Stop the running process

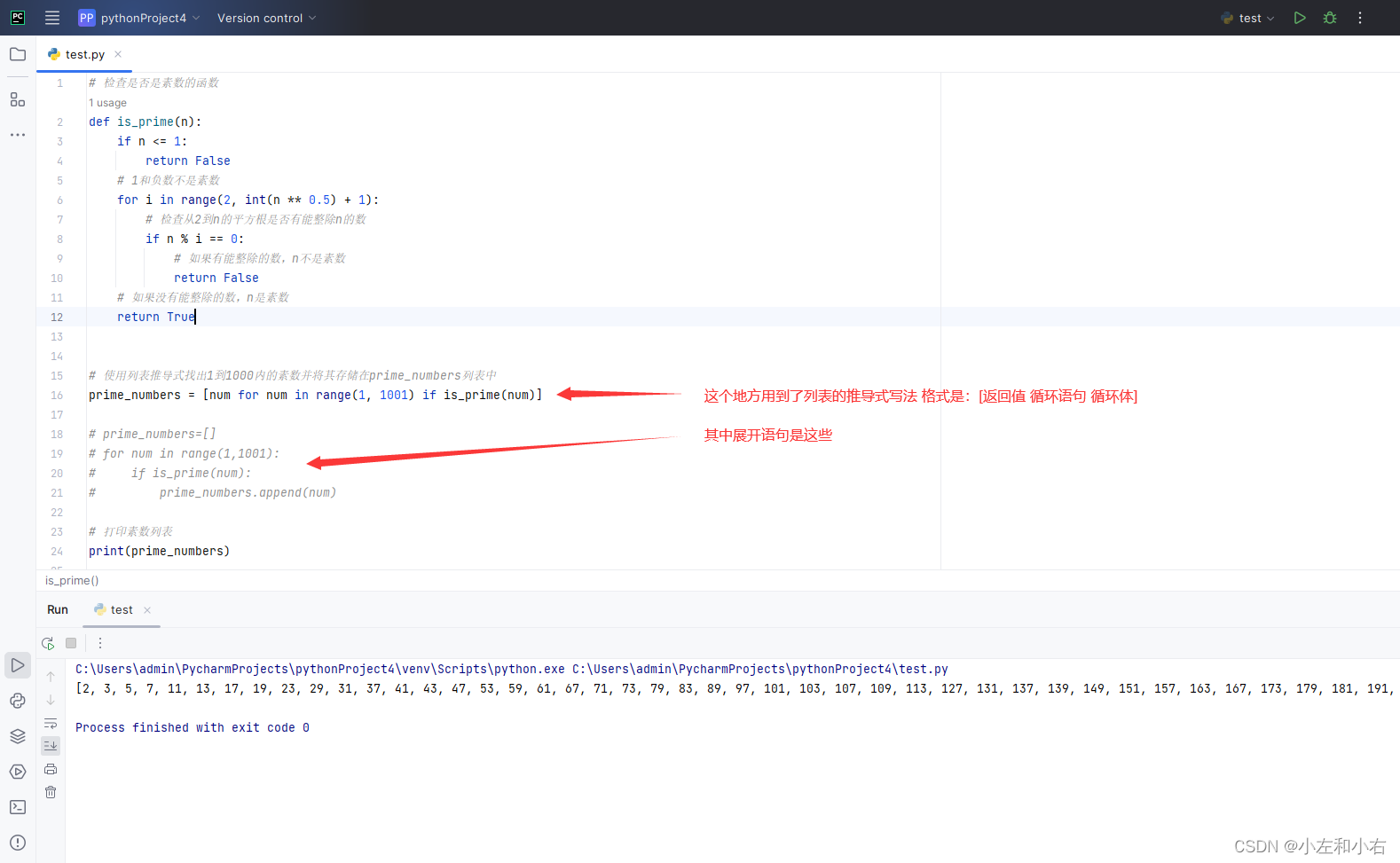[x=71, y=643]
